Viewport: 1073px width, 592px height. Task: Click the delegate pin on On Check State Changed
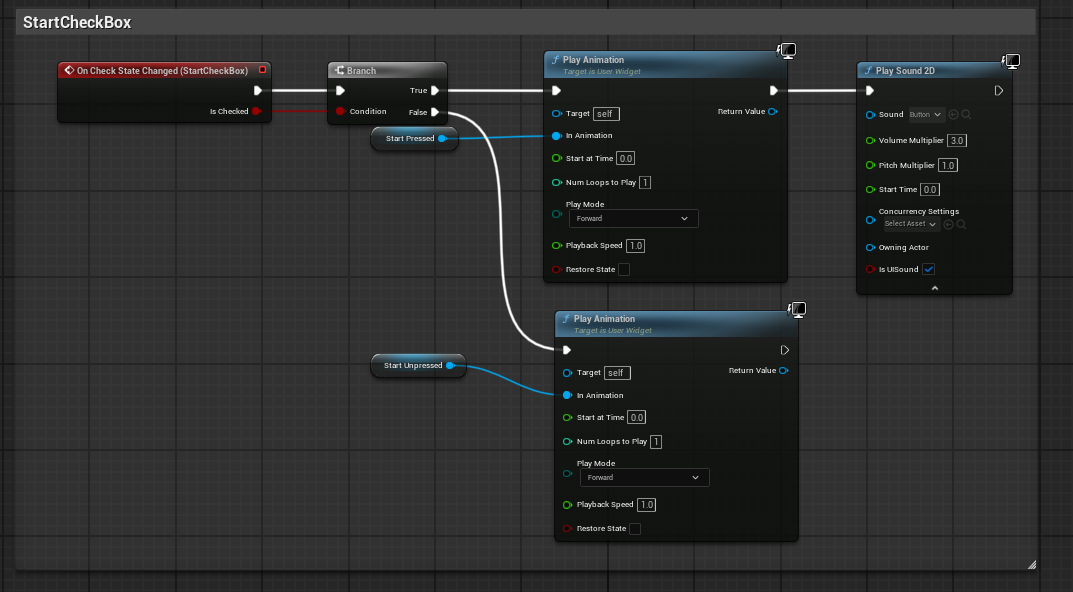tap(262, 70)
